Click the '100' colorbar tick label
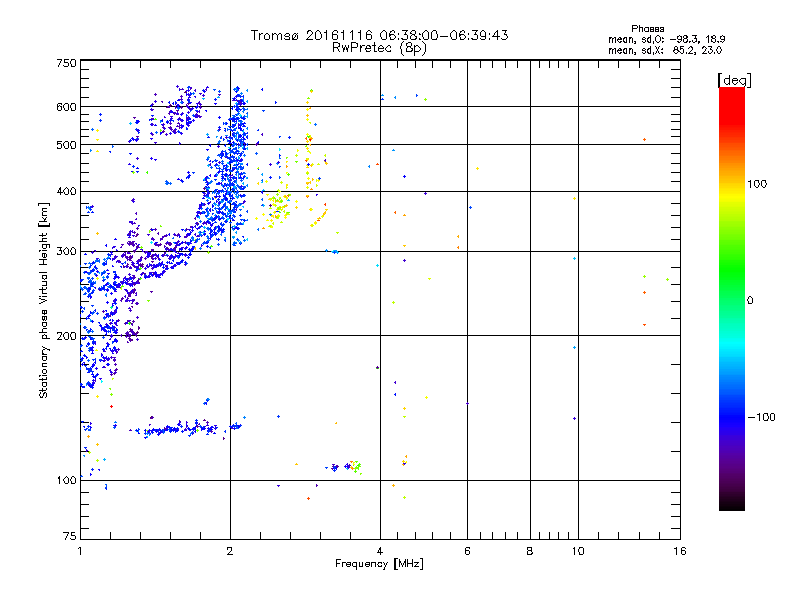The height and width of the screenshot is (600, 800). click(757, 184)
